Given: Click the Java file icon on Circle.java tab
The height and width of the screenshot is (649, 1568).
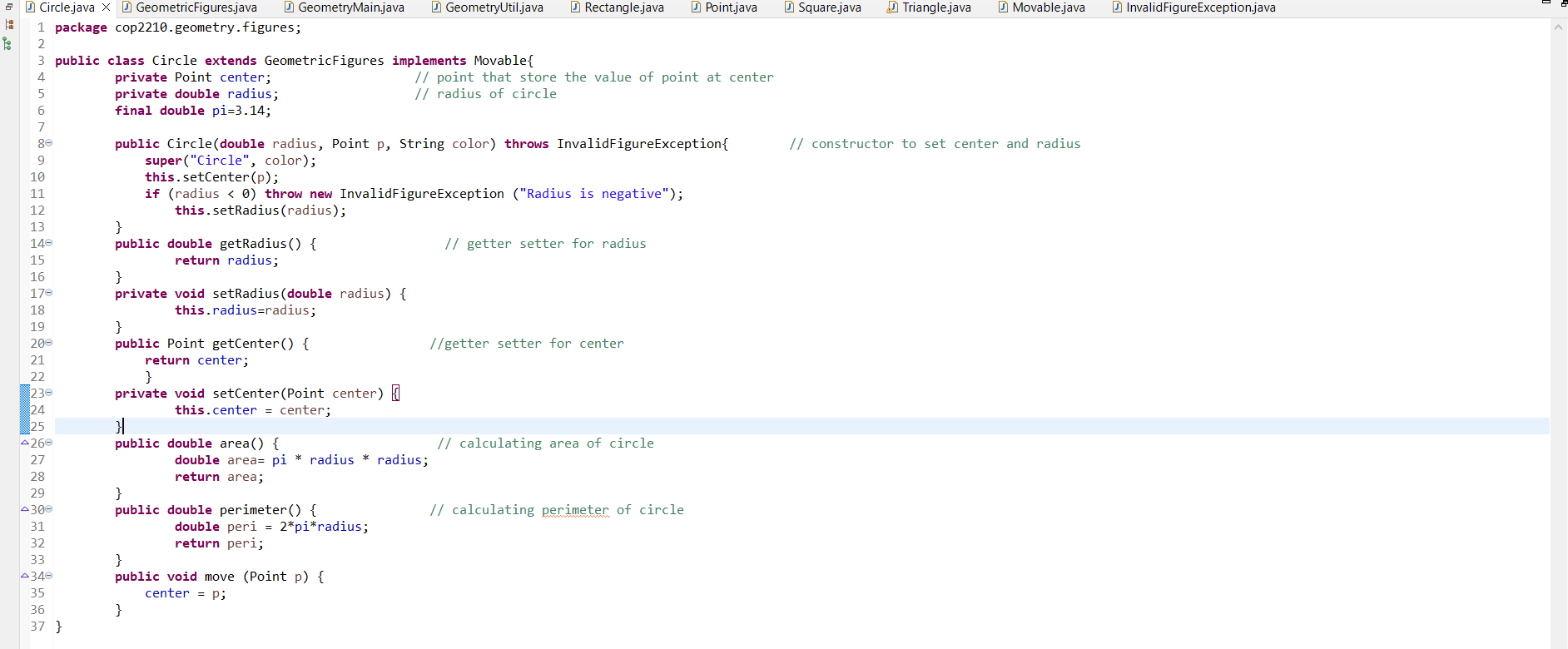Looking at the screenshot, I should (x=30, y=7).
